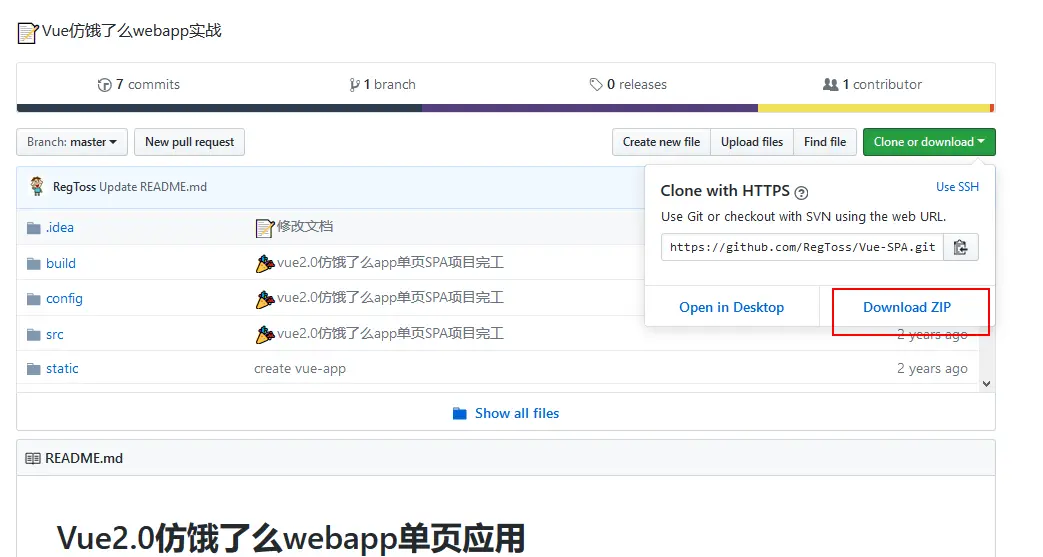Click the build folder icon
Image resolution: width=1043 pixels, height=557 pixels.
pyautogui.click(x=34, y=264)
